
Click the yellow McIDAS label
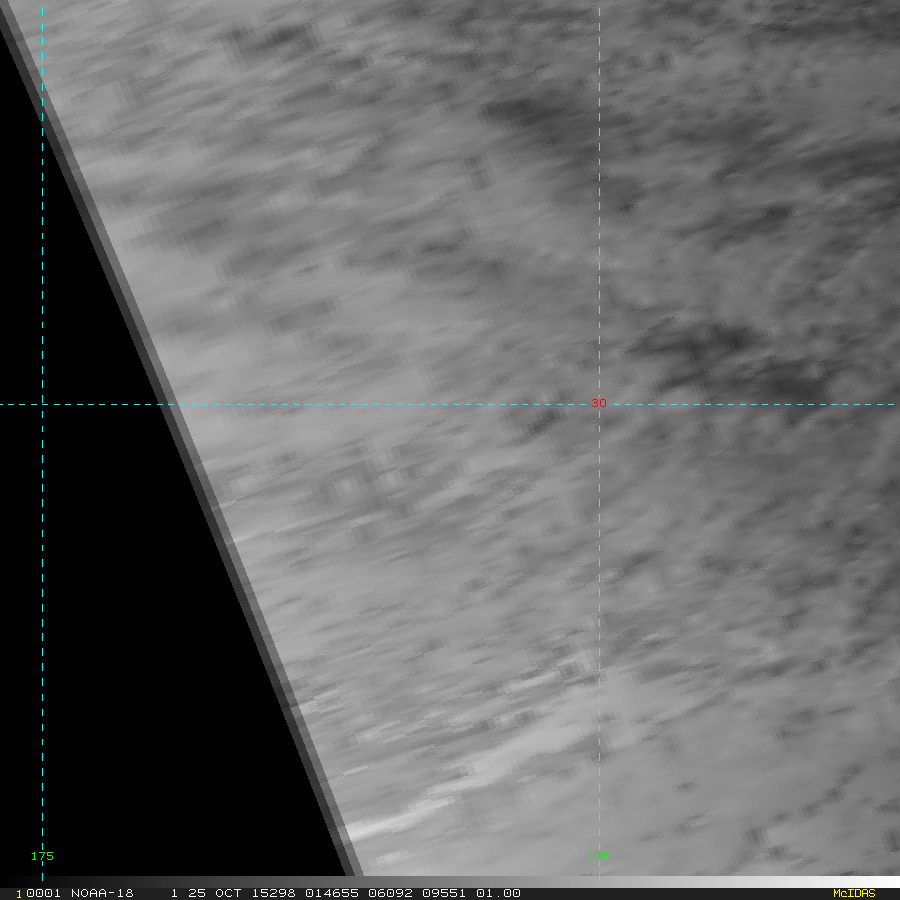[854, 893]
